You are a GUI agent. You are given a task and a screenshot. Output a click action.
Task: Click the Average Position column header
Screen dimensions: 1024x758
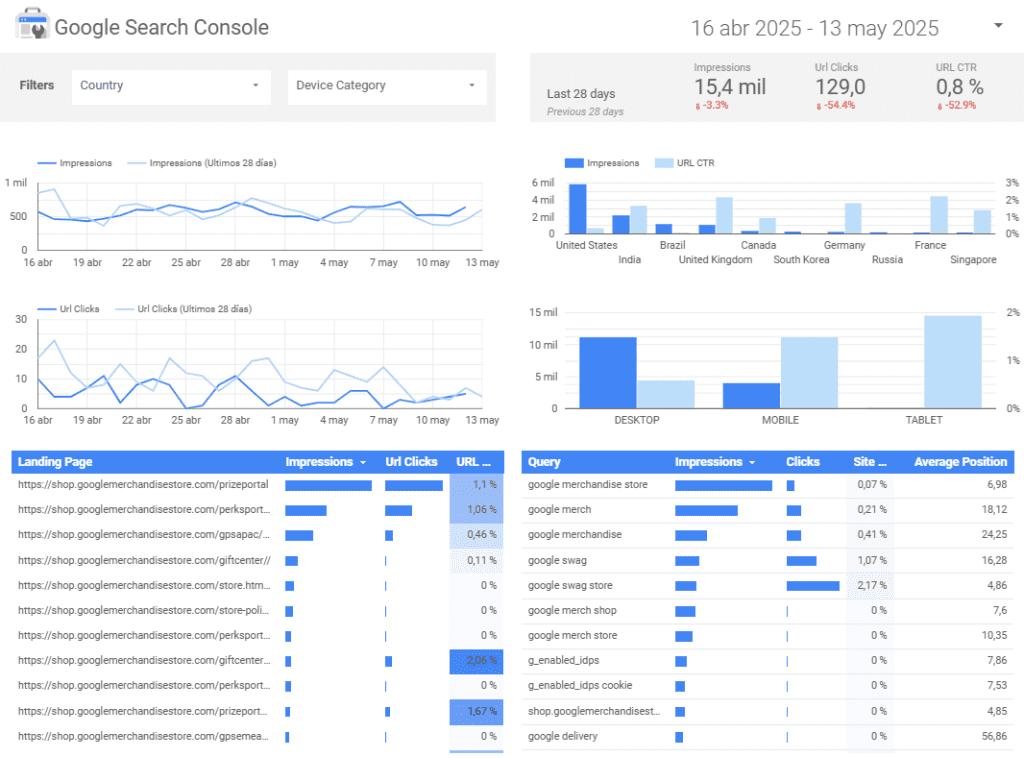961,462
